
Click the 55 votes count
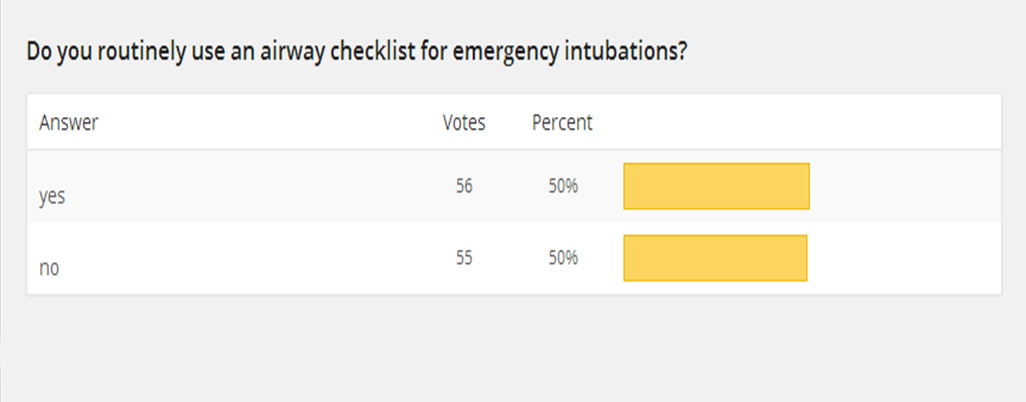tap(464, 258)
